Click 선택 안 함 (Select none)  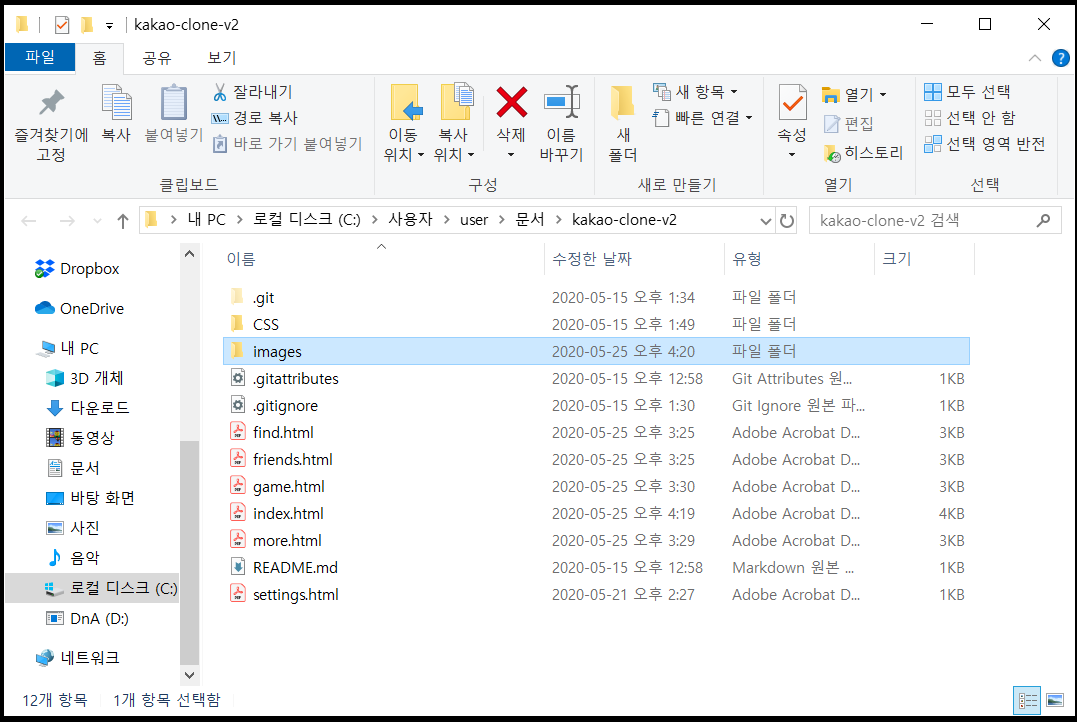pos(970,117)
